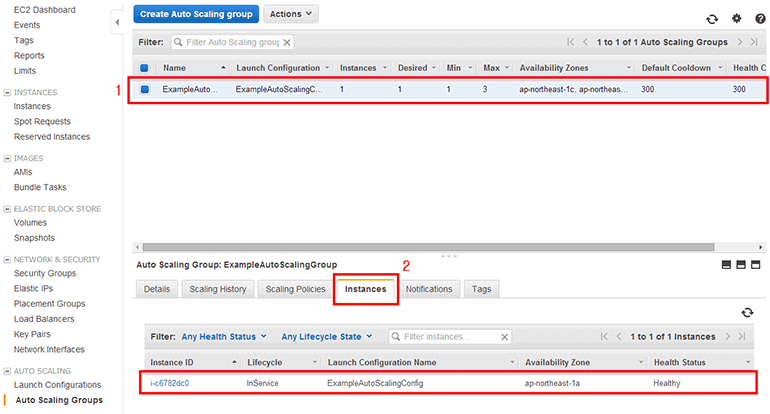
Task: Open the Actions dropdown menu
Action: point(292,15)
